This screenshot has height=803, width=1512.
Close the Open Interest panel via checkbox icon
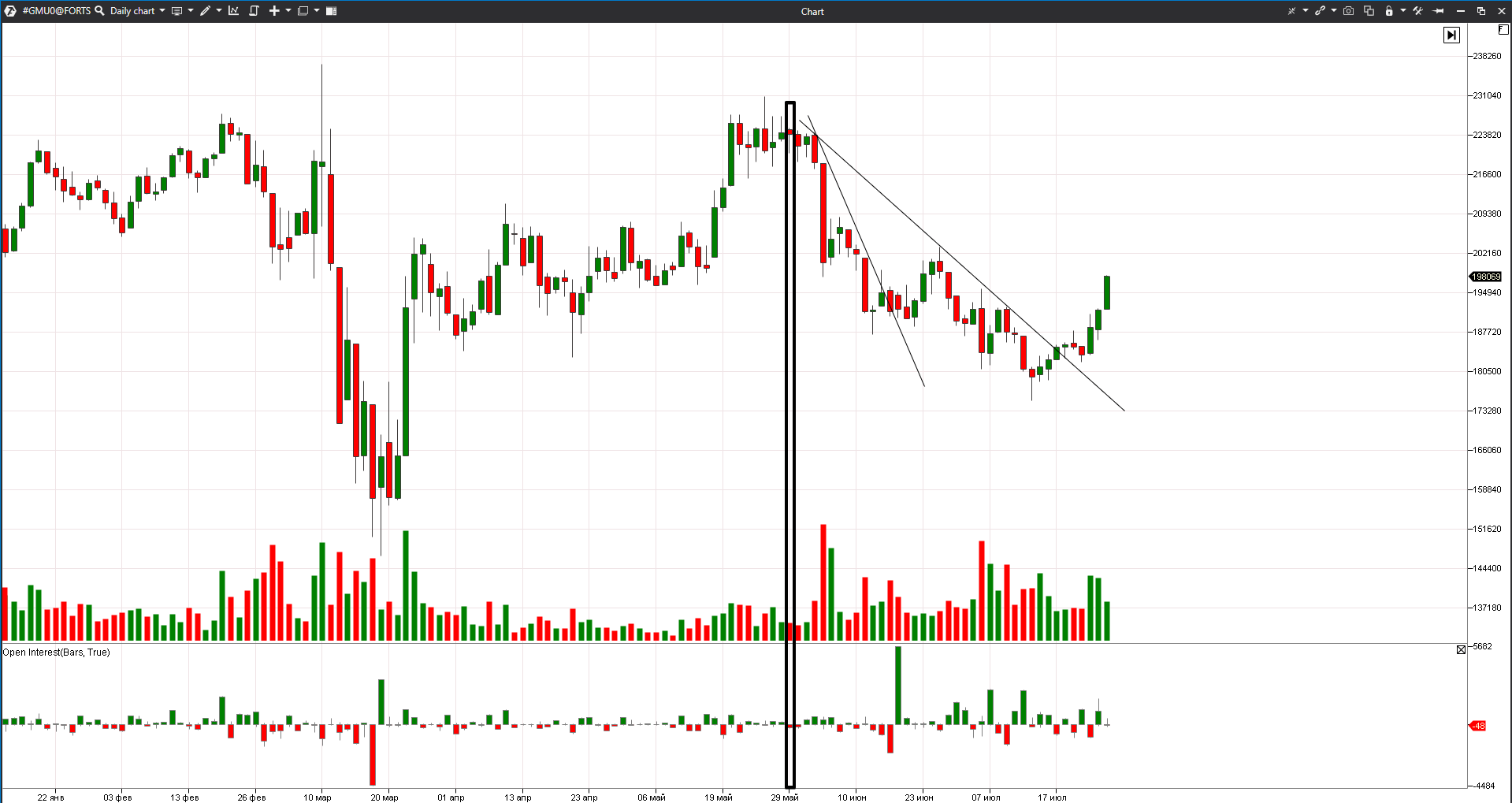[1462, 649]
